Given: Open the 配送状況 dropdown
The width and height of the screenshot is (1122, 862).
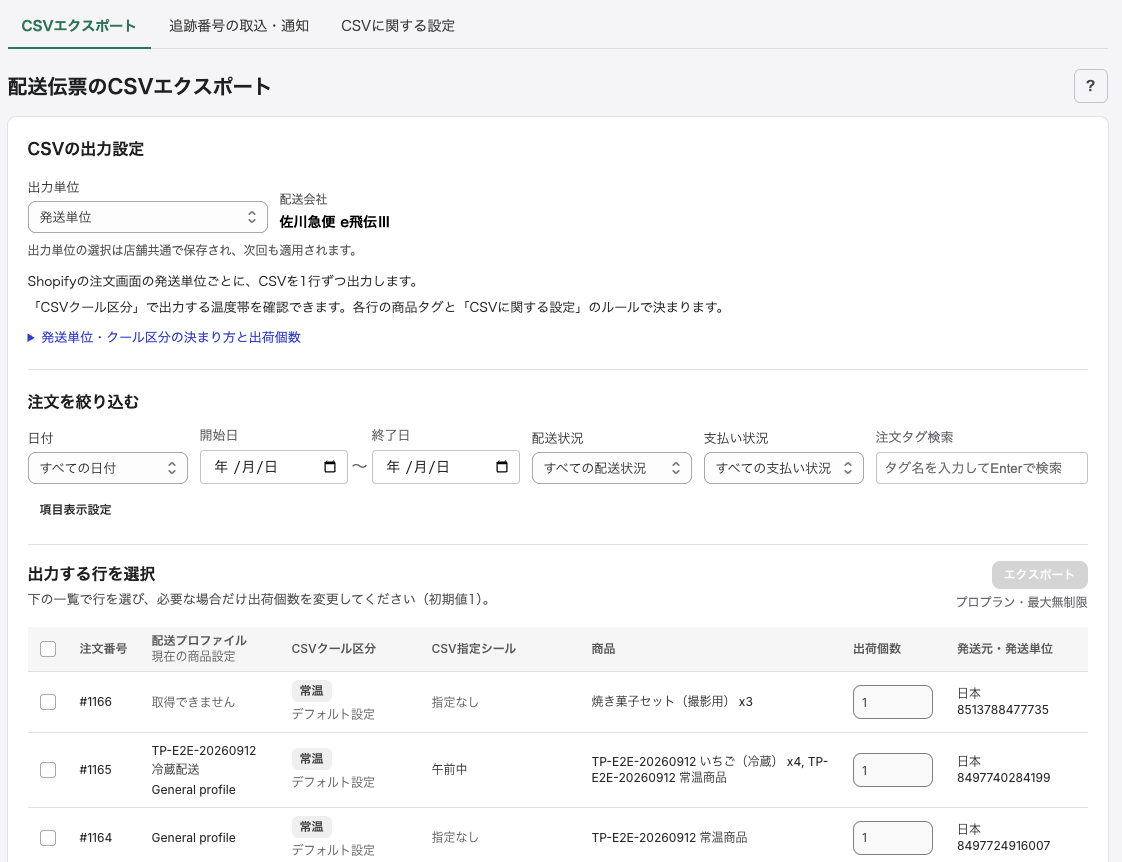Looking at the screenshot, I should (x=611, y=468).
